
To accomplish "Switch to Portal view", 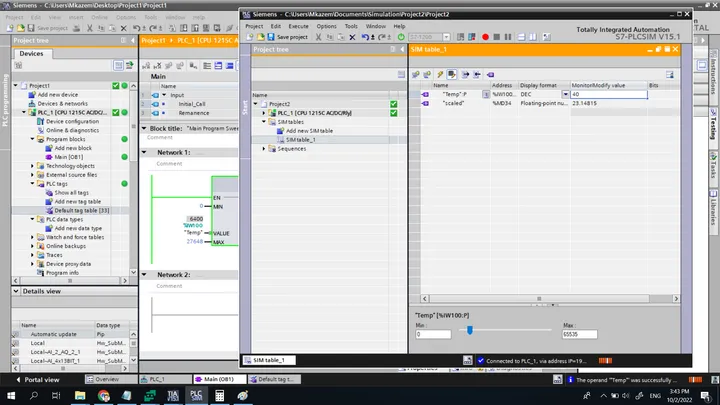I will pos(38,380).
